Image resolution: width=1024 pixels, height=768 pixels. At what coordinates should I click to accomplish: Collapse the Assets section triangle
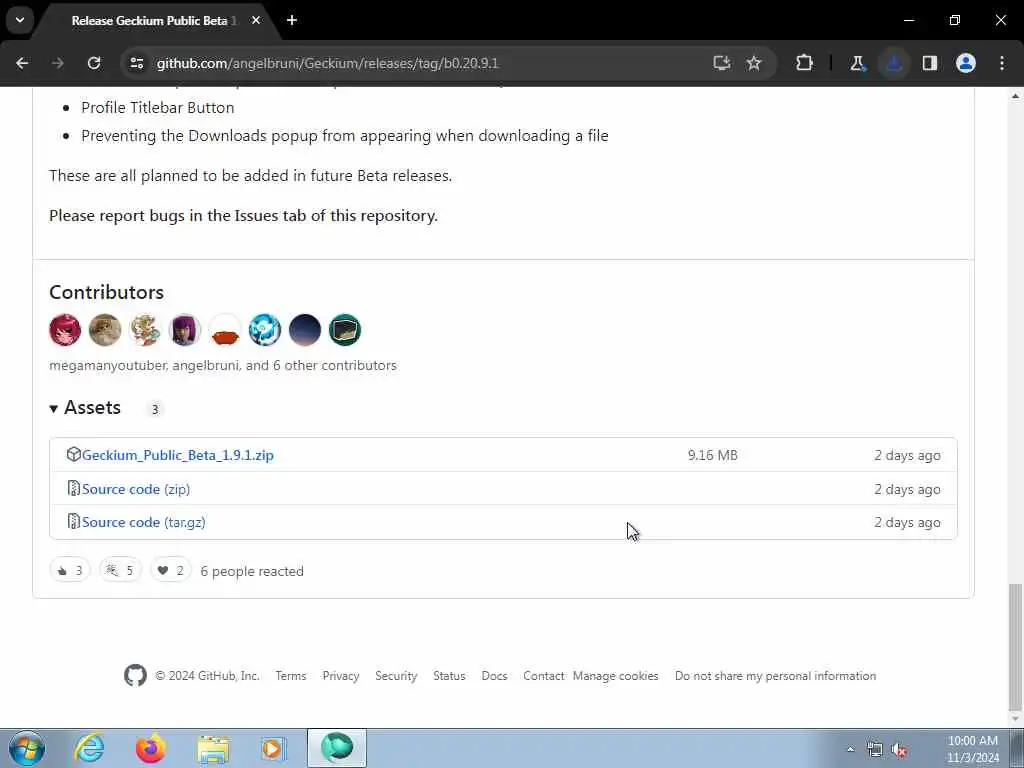(x=54, y=409)
